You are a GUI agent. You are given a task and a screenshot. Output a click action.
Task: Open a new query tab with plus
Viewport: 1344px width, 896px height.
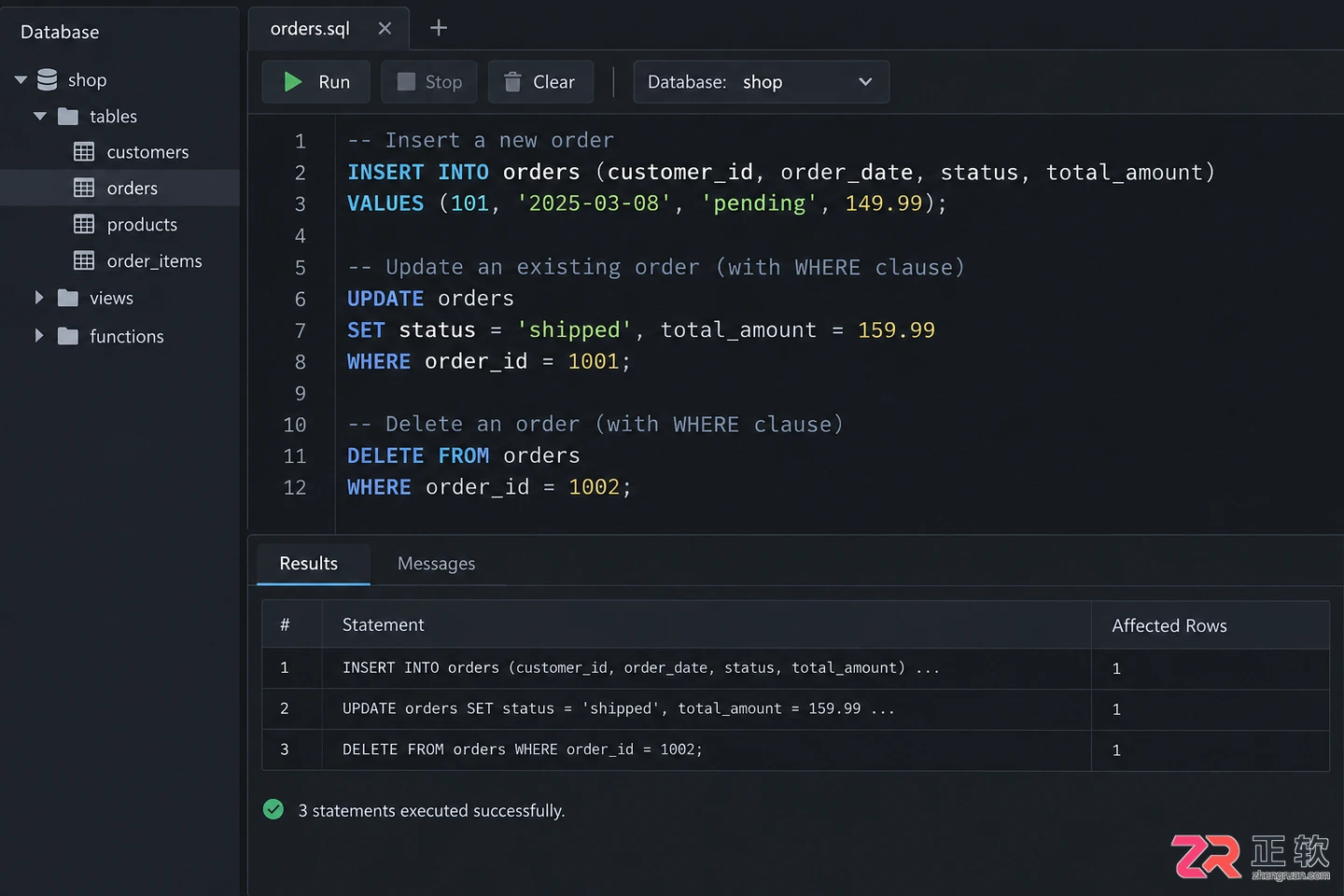click(439, 28)
